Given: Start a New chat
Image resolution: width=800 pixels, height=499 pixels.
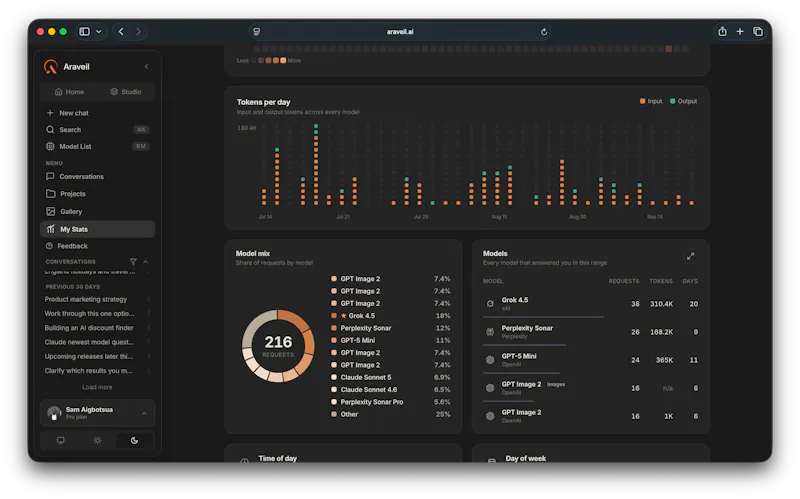Looking at the screenshot, I should pyautogui.click(x=97, y=113).
